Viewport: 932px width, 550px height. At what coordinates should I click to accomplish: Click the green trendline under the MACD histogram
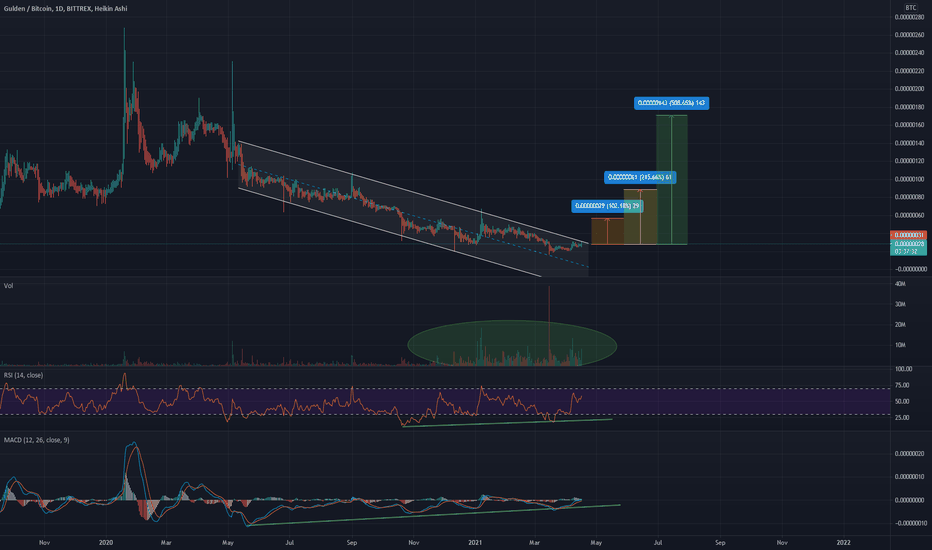click(434, 515)
